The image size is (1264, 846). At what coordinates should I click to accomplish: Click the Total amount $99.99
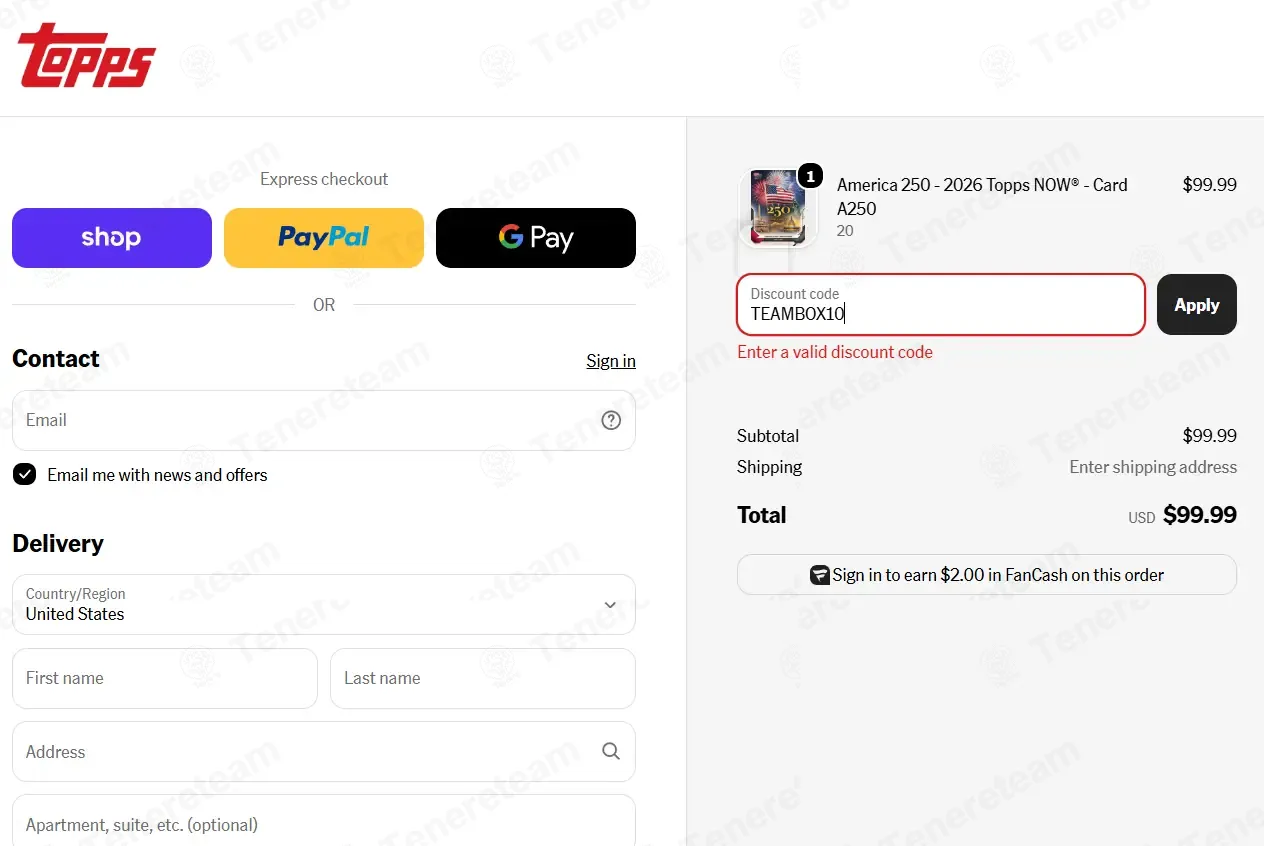tap(1200, 515)
